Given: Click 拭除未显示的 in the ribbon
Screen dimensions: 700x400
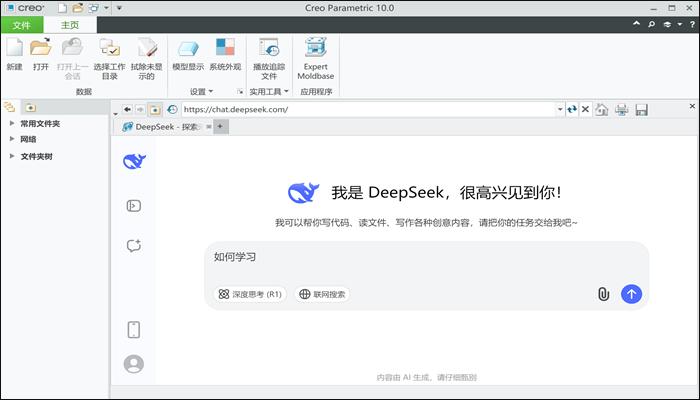Looking at the screenshot, I should 146,59.
